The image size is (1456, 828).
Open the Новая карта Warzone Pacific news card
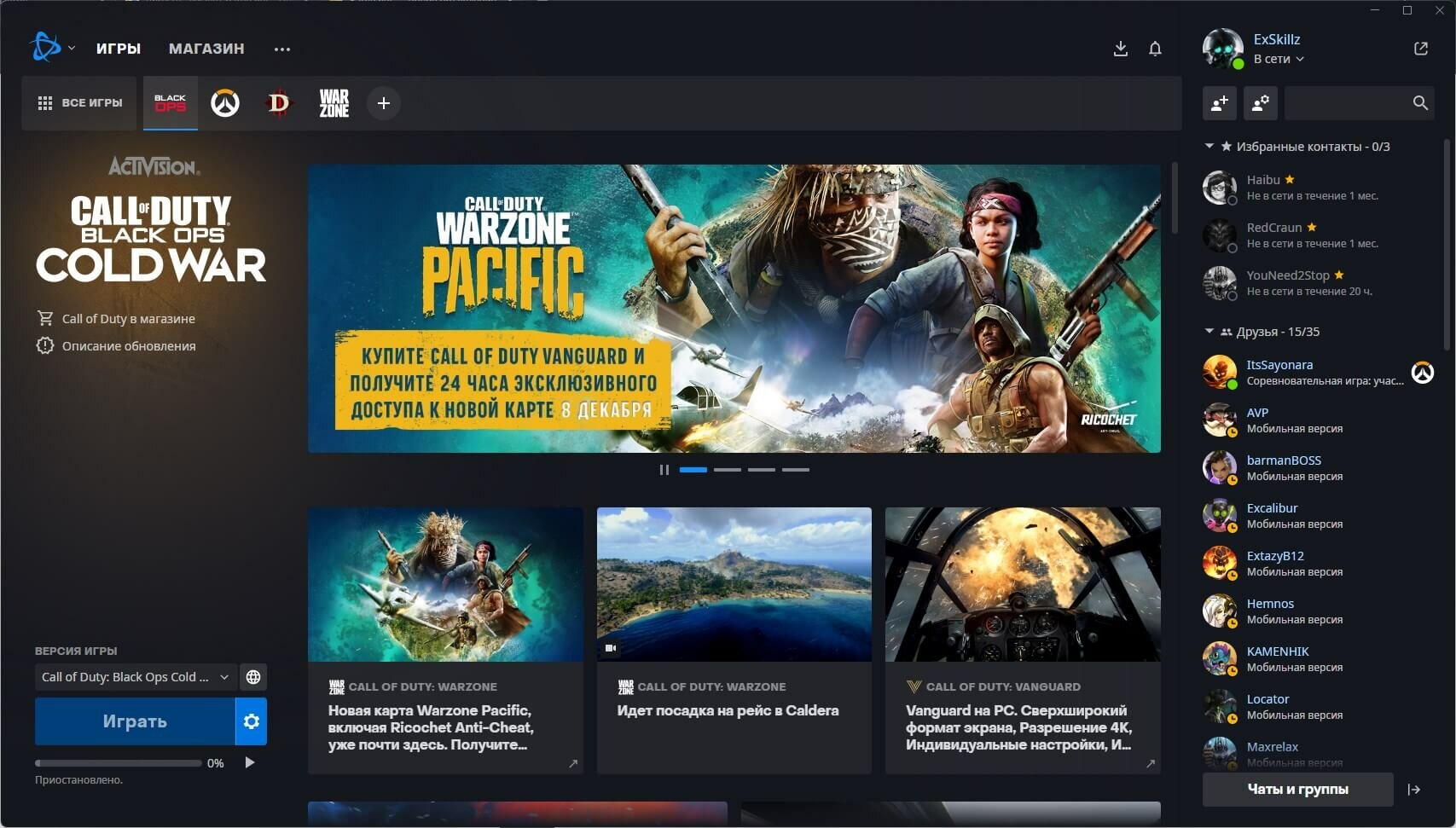click(x=445, y=640)
